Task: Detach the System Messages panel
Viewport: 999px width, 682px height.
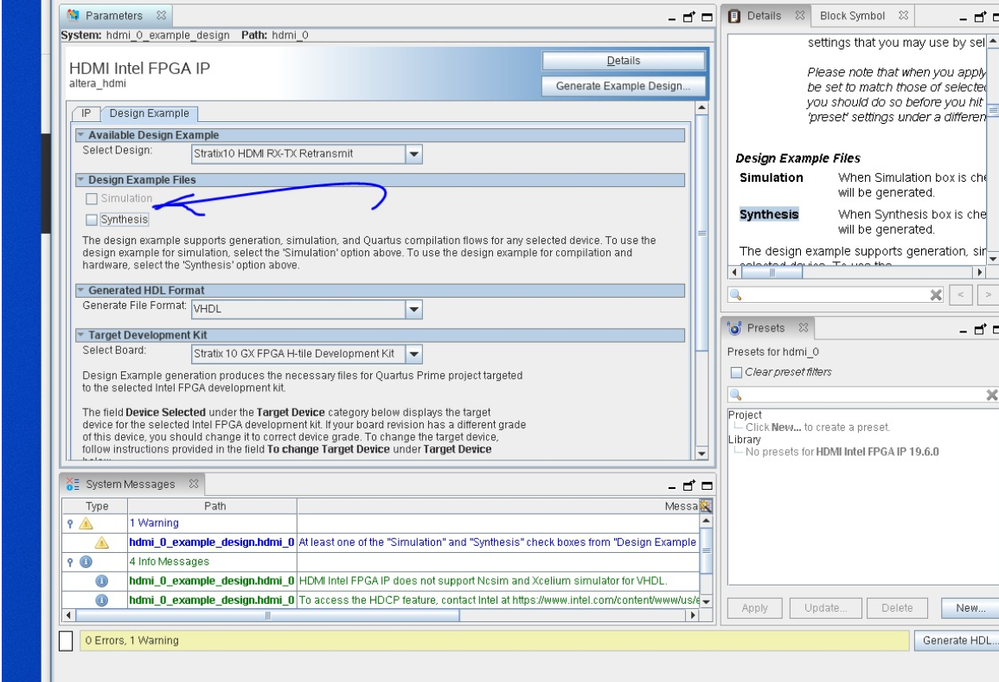Action: [x=689, y=486]
